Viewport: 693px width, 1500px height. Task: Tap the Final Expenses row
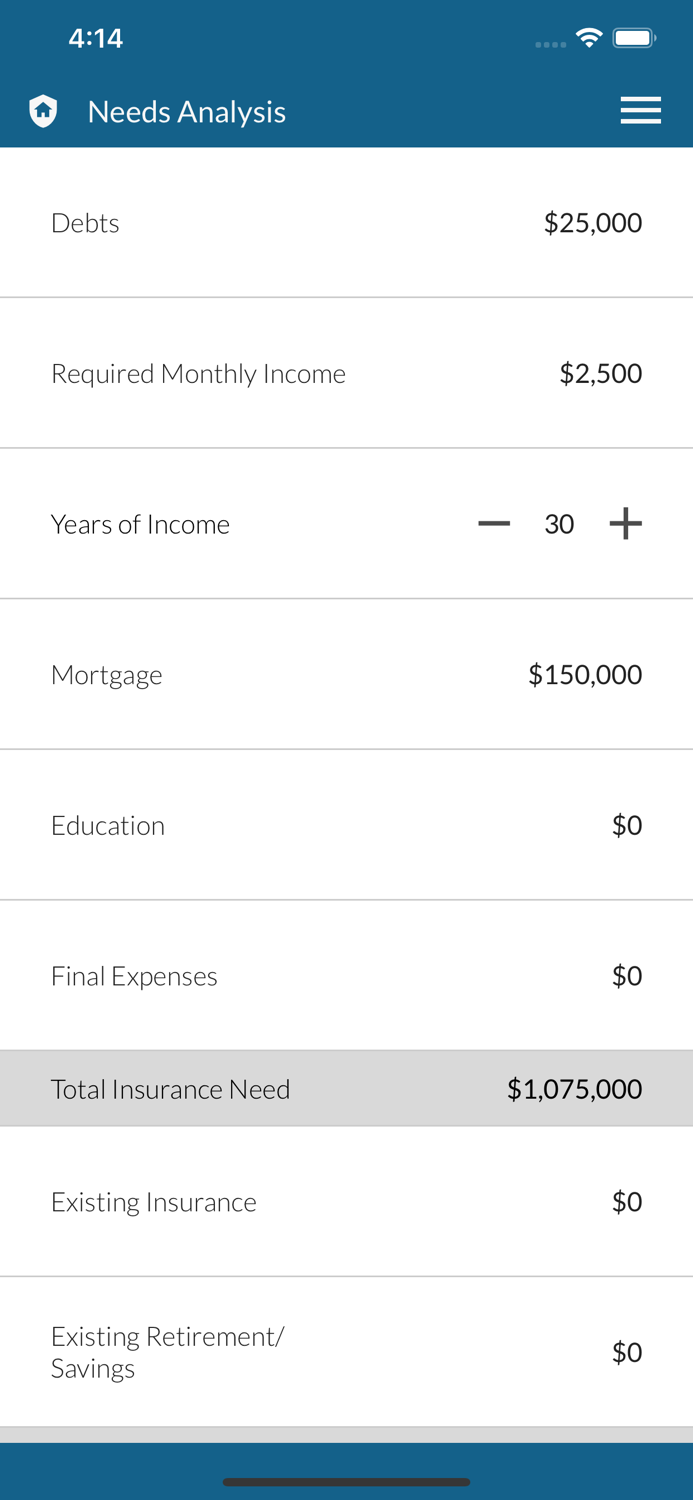point(346,975)
